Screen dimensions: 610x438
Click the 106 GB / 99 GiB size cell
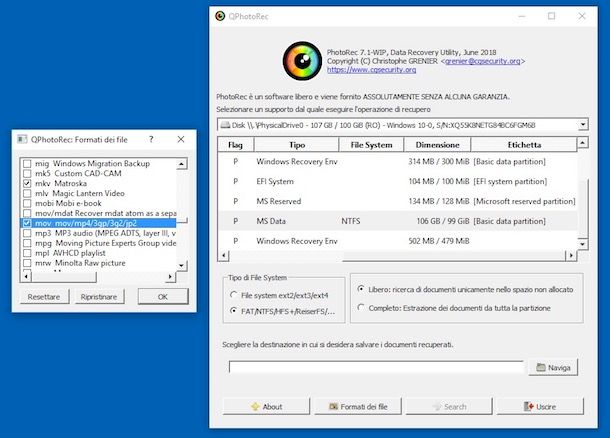coord(443,221)
